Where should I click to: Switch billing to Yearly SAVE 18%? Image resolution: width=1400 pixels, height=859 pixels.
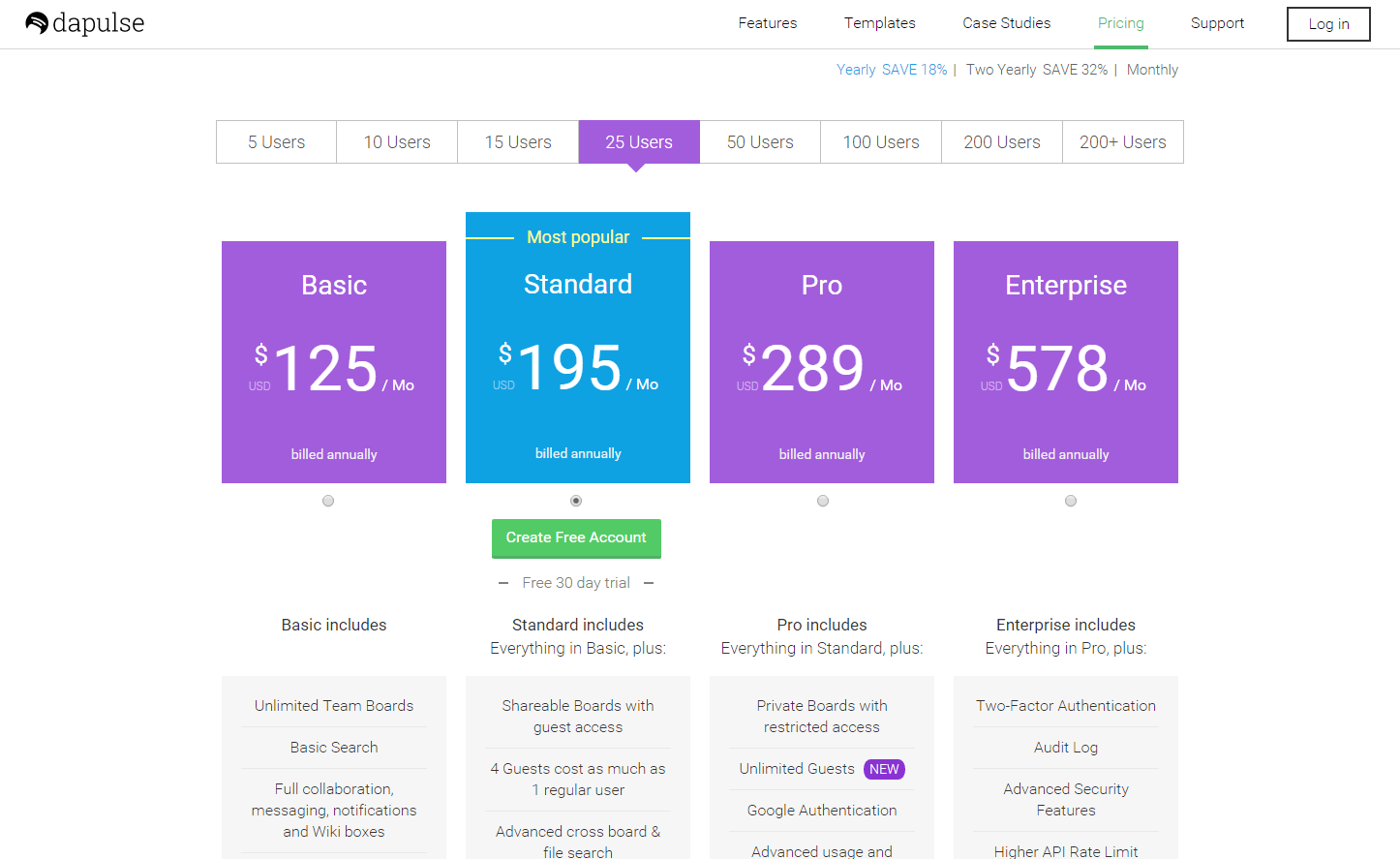[892, 70]
